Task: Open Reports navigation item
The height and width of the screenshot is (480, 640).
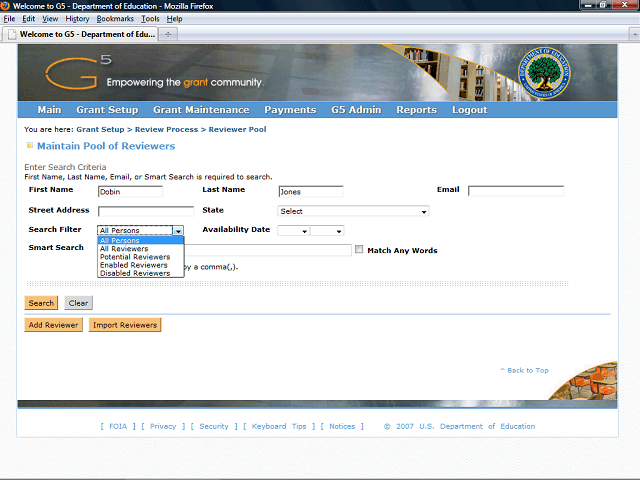Action: coord(416,110)
